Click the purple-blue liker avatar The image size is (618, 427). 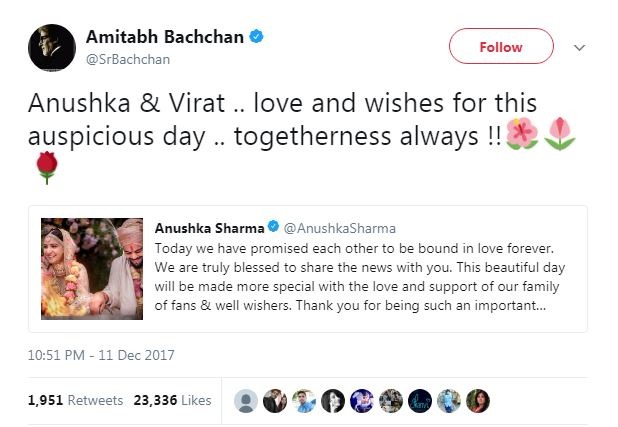tap(362, 400)
